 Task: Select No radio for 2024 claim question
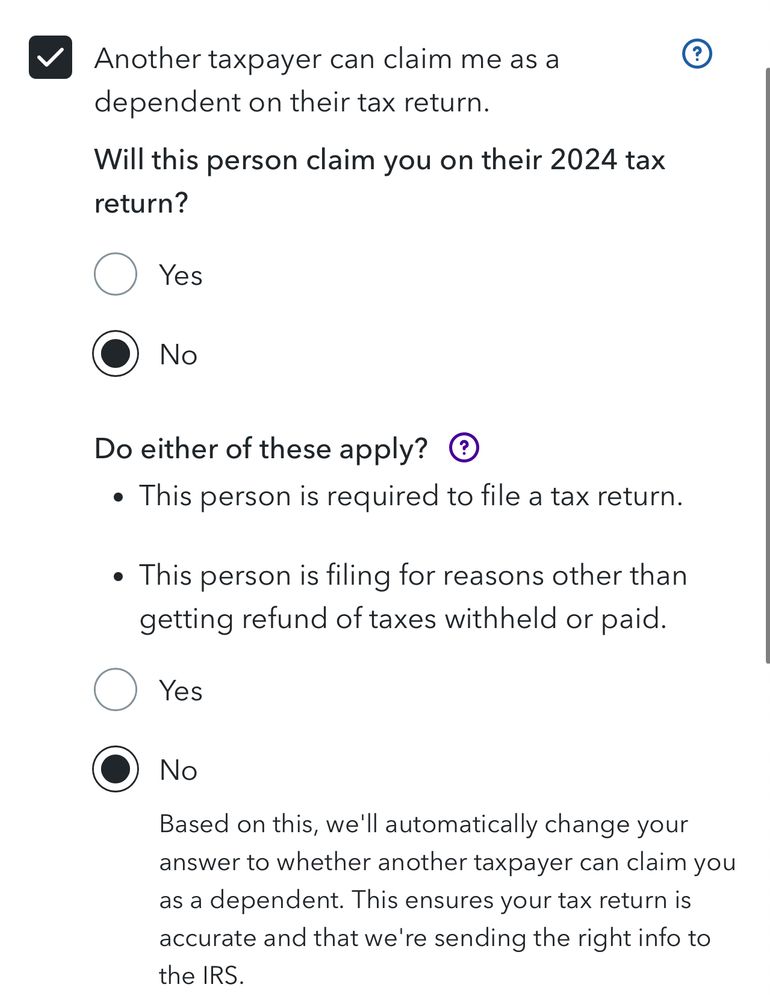point(115,355)
